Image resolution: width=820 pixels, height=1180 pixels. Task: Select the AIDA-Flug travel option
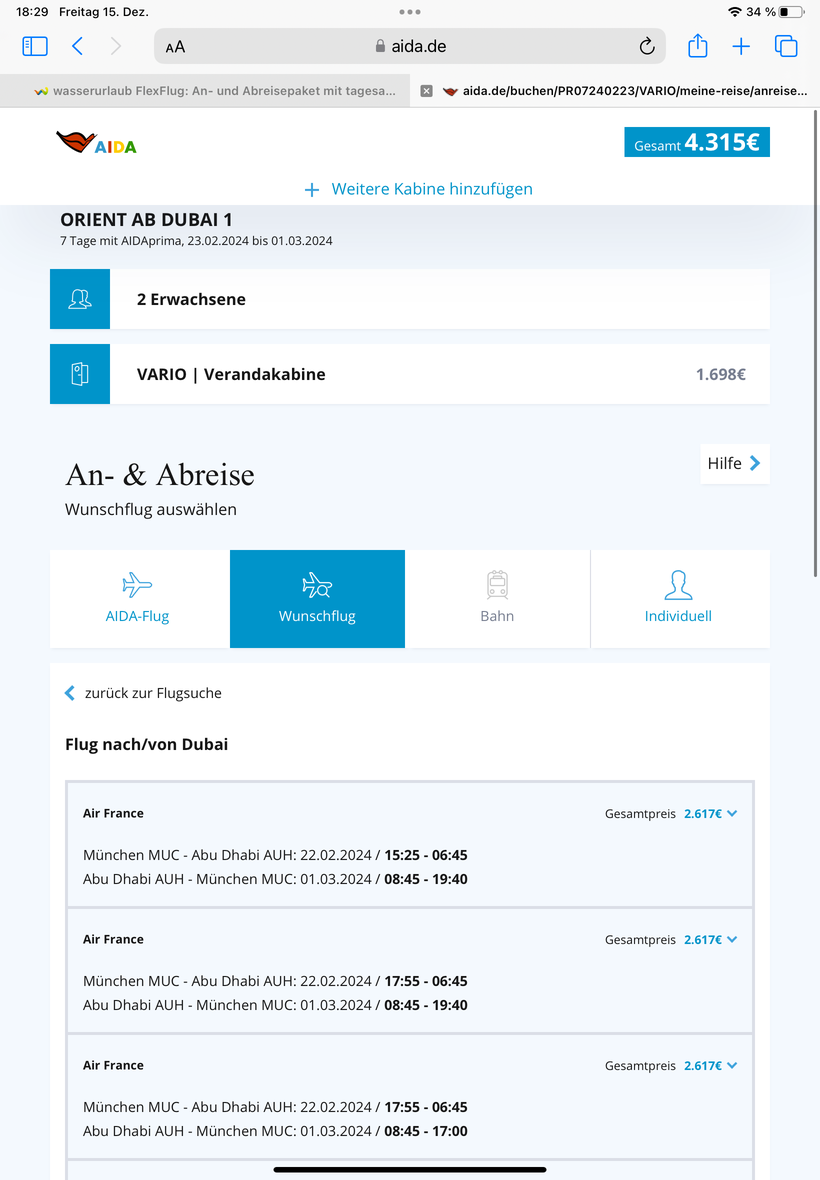pyautogui.click(x=138, y=598)
